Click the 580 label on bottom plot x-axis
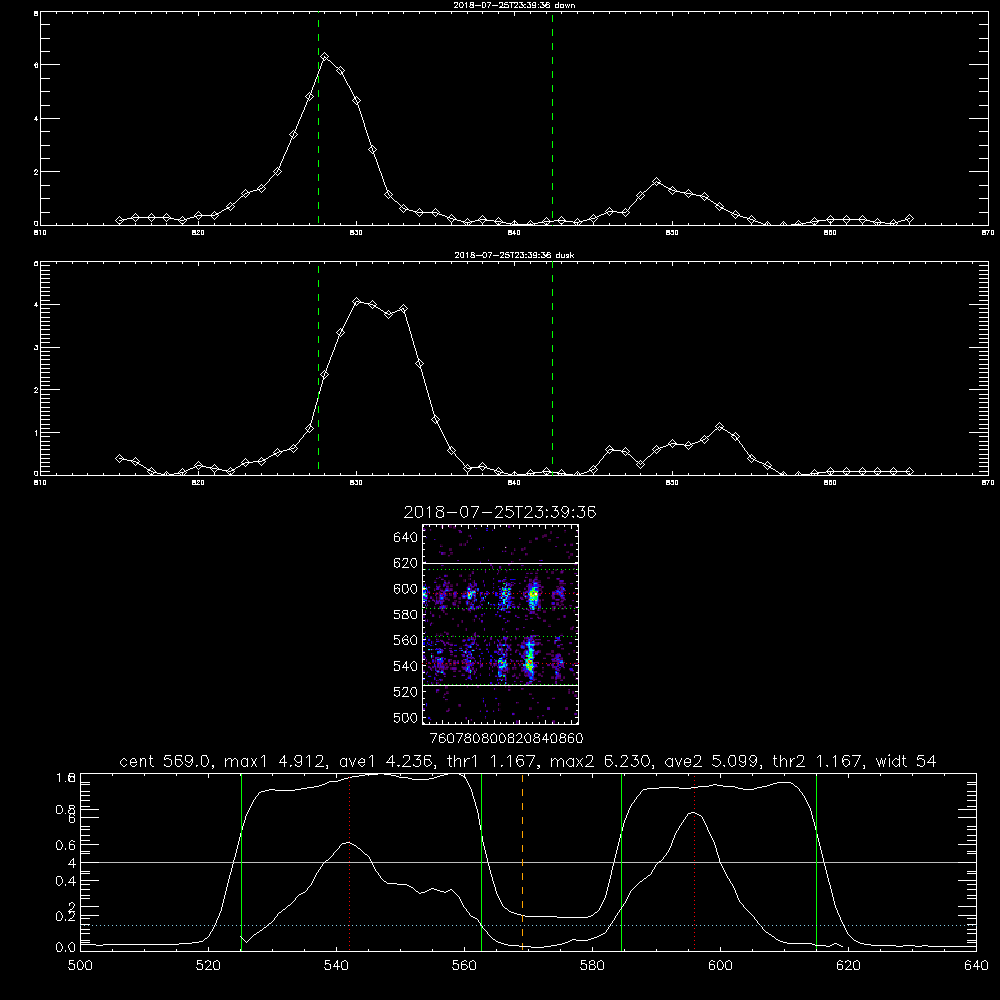 point(592,966)
